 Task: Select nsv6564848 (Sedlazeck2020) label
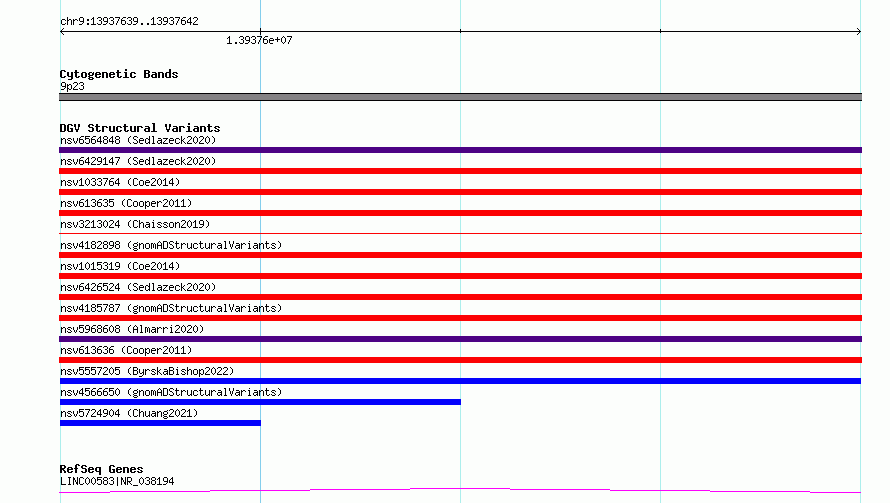point(138,140)
